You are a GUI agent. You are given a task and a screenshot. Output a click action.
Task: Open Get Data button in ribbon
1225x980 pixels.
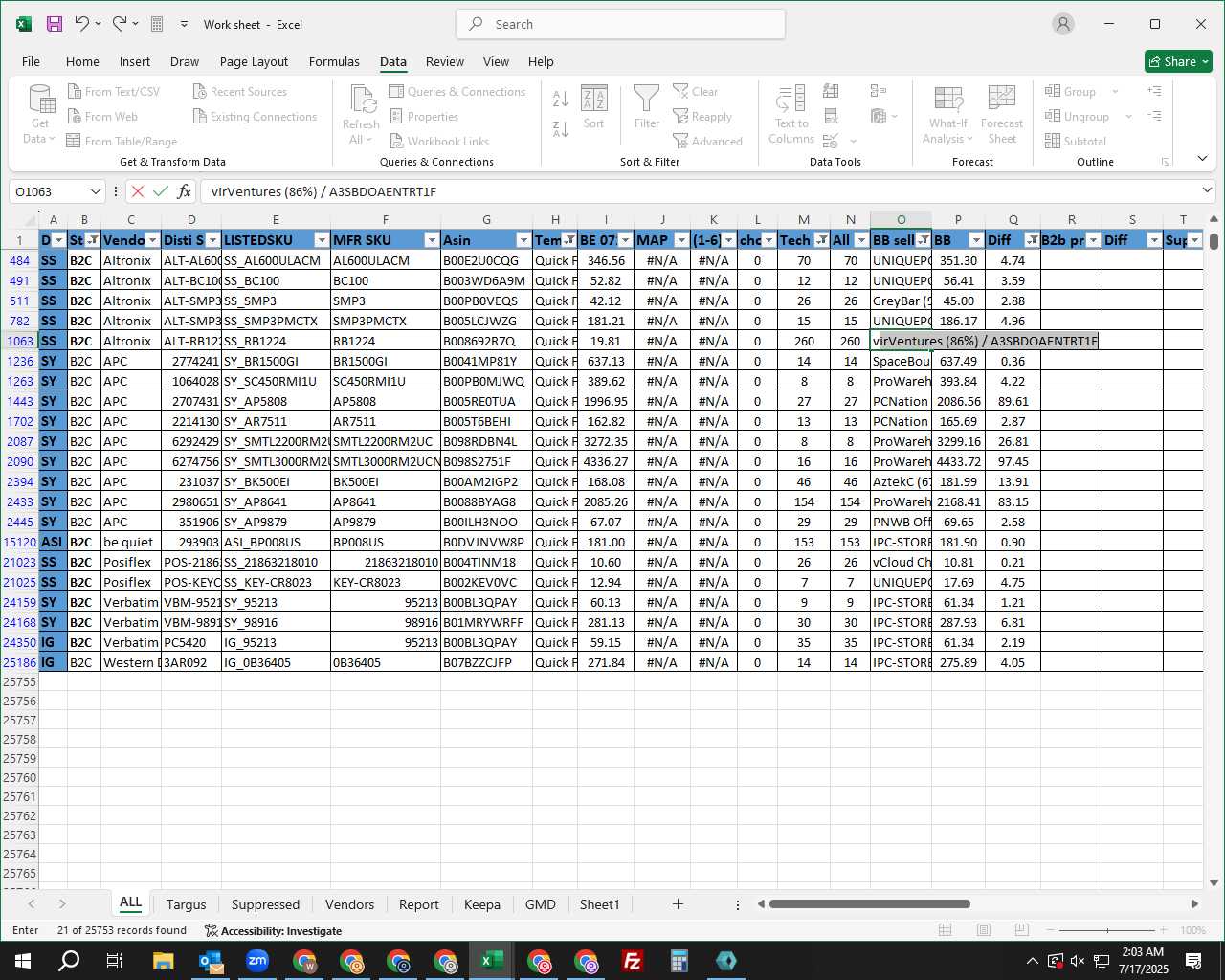pyautogui.click(x=40, y=114)
